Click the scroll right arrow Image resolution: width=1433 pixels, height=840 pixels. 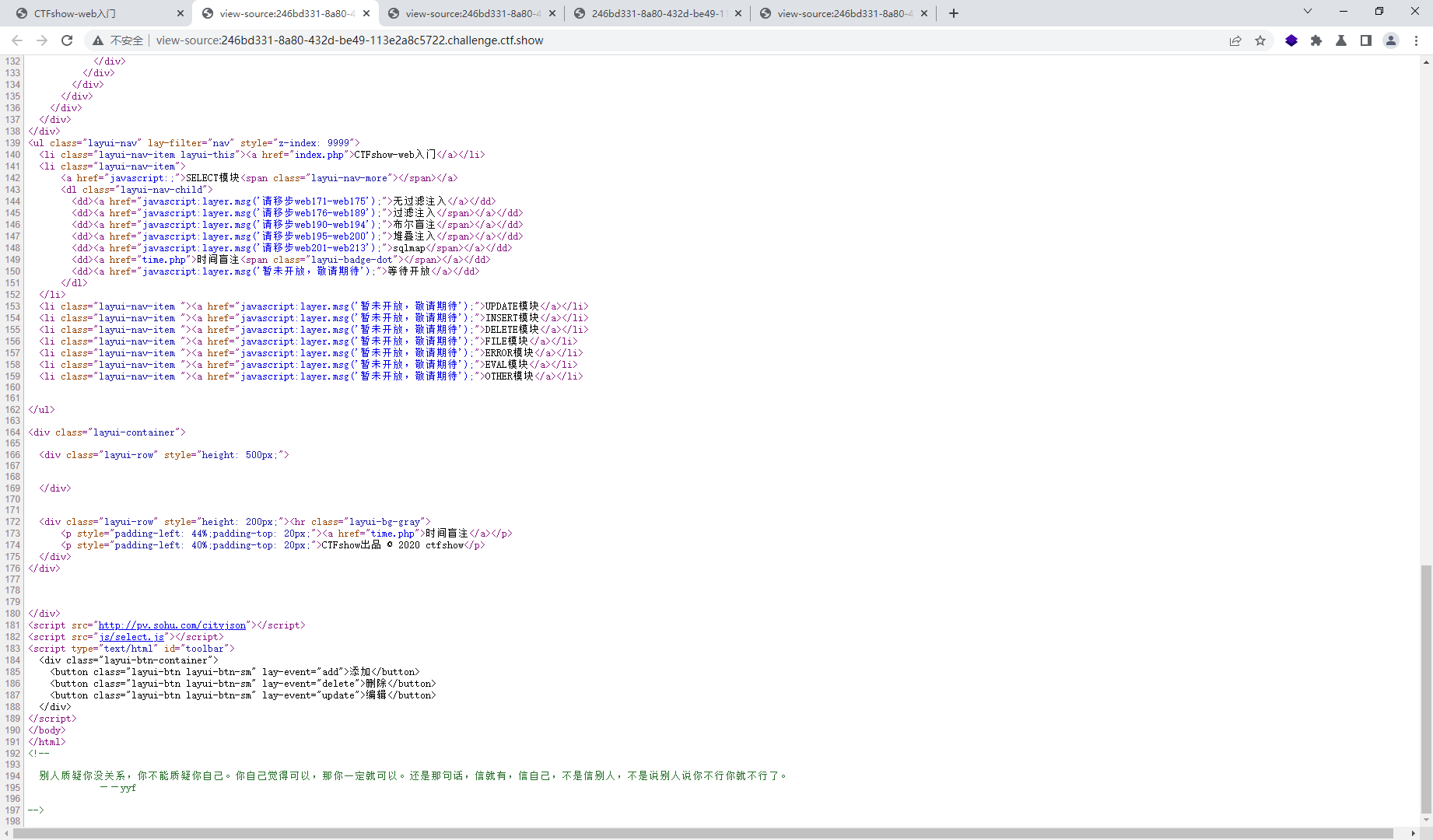pyautogui.click(x=1414, y=834)
